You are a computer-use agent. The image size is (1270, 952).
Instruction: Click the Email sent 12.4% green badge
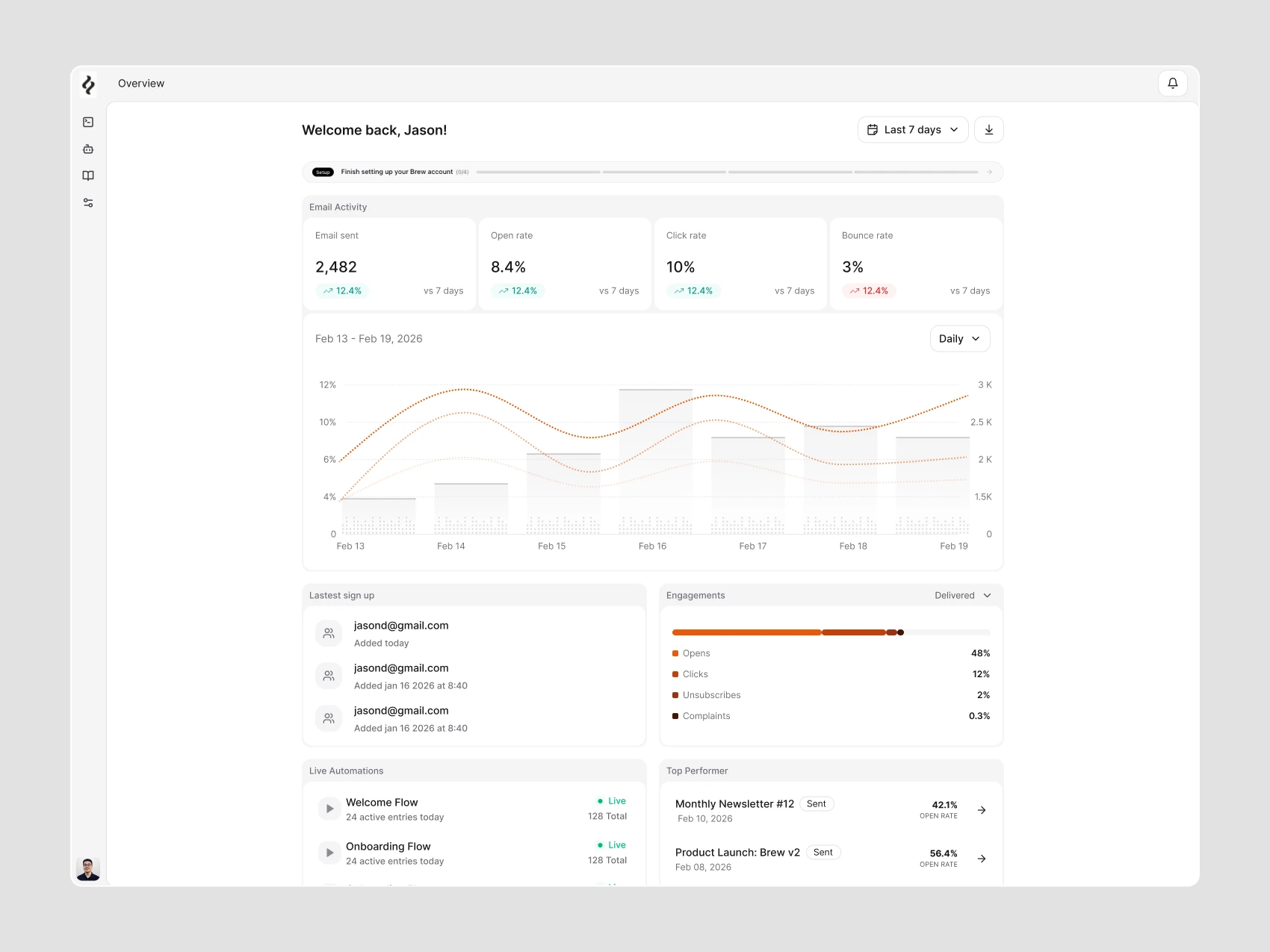click(342, 291)
